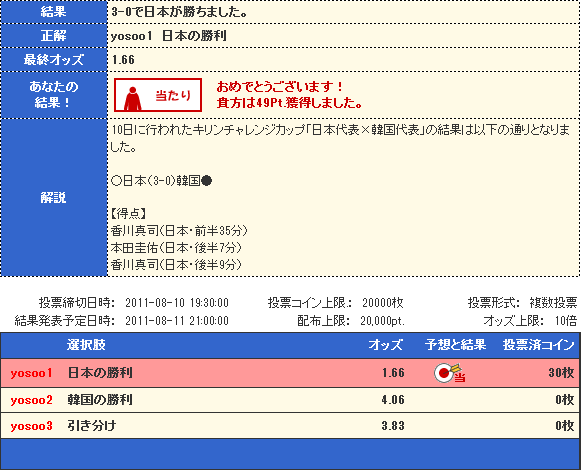
Task: Select yosoo1 label in choices table
Action: tap(31, 373)
